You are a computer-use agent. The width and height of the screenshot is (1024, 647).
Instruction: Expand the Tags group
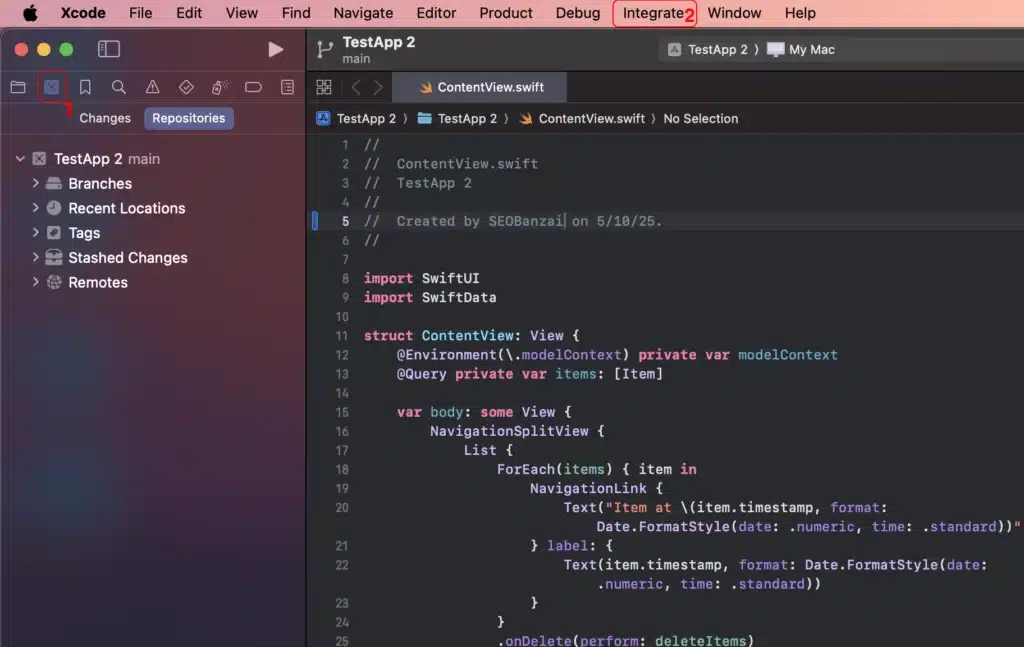[35, 232]
